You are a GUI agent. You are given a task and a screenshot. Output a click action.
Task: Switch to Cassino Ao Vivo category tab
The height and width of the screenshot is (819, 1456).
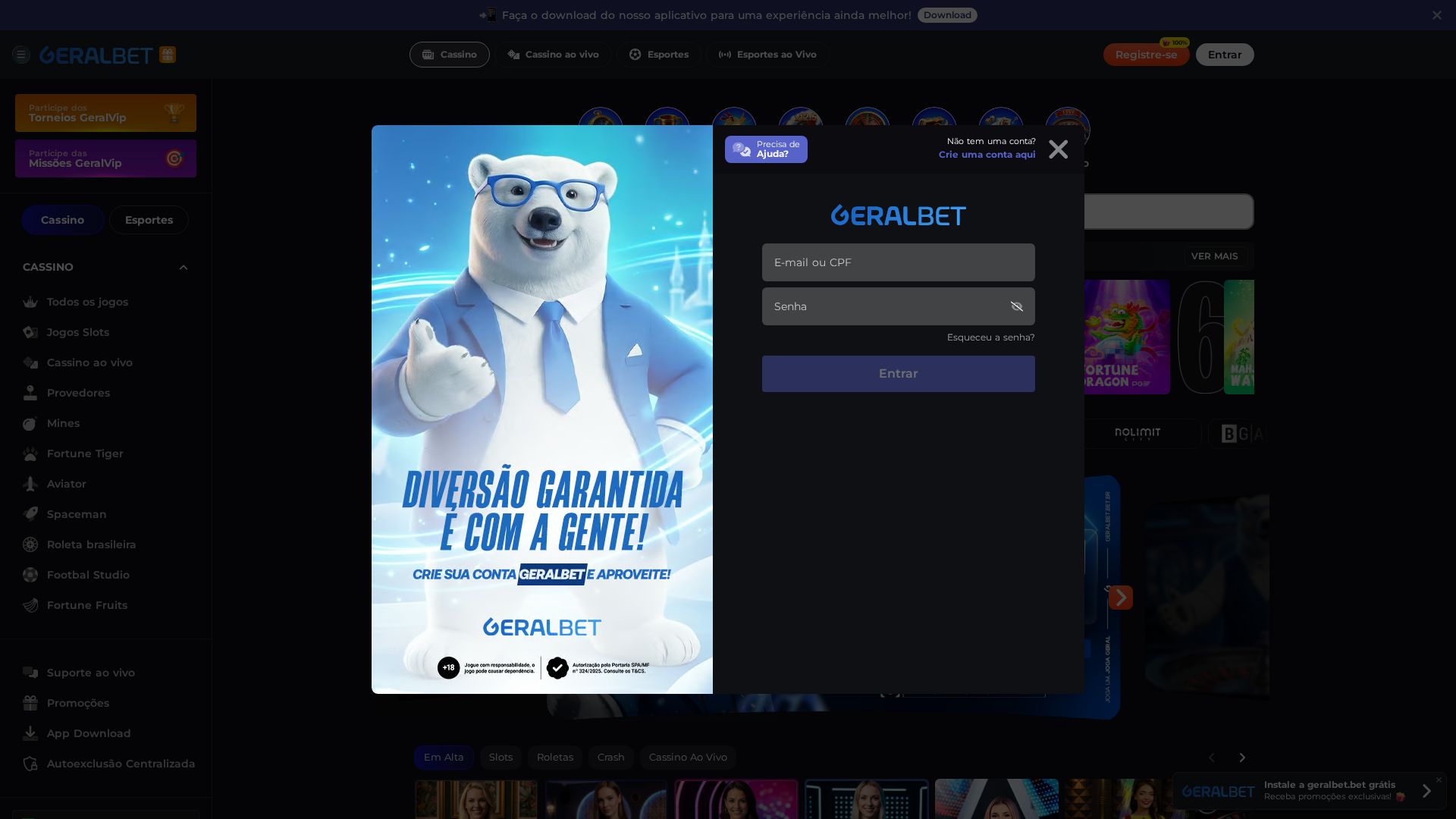coord(688,758)
